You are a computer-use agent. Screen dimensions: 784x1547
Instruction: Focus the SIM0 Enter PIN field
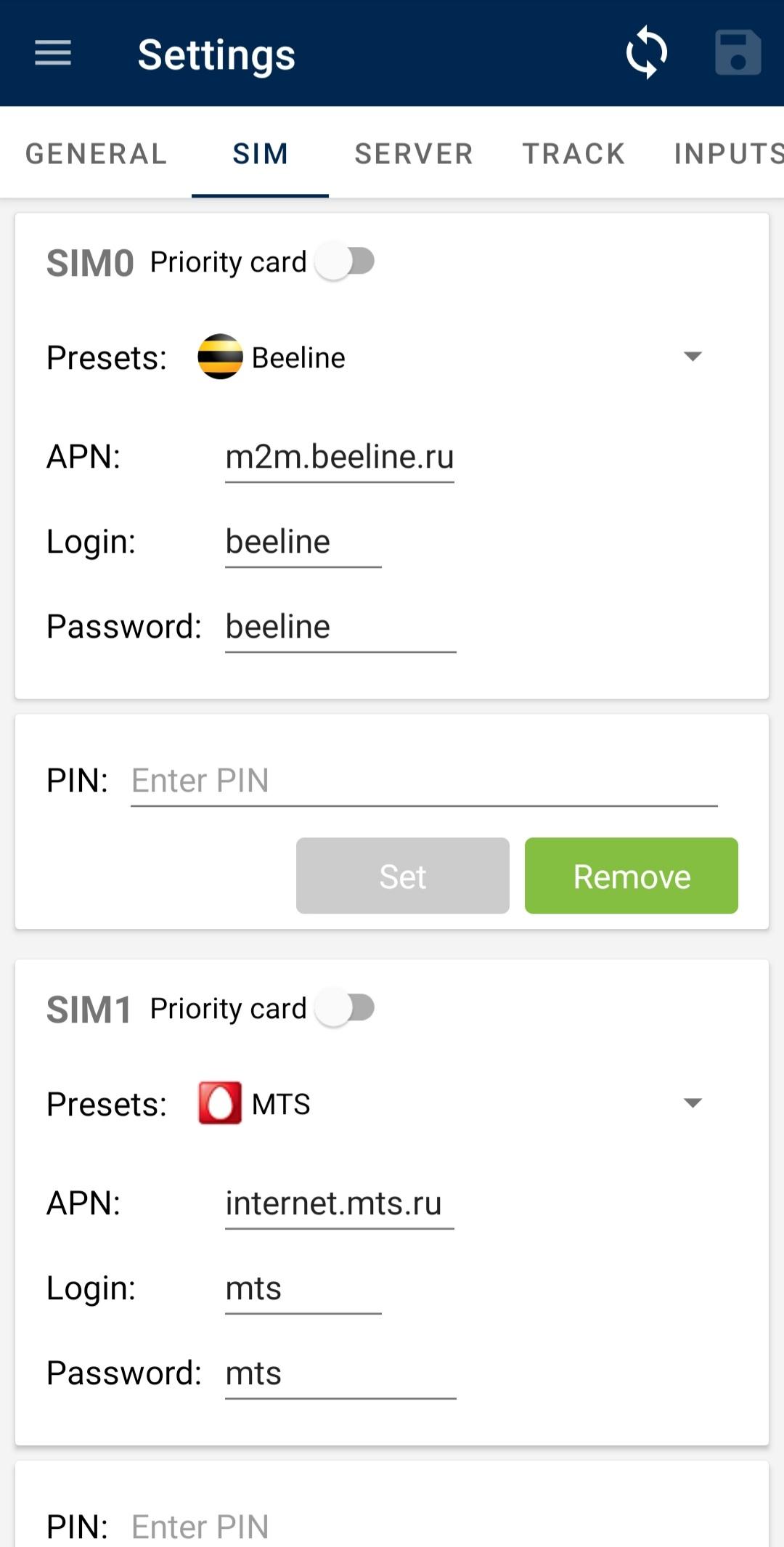[424, 781]
